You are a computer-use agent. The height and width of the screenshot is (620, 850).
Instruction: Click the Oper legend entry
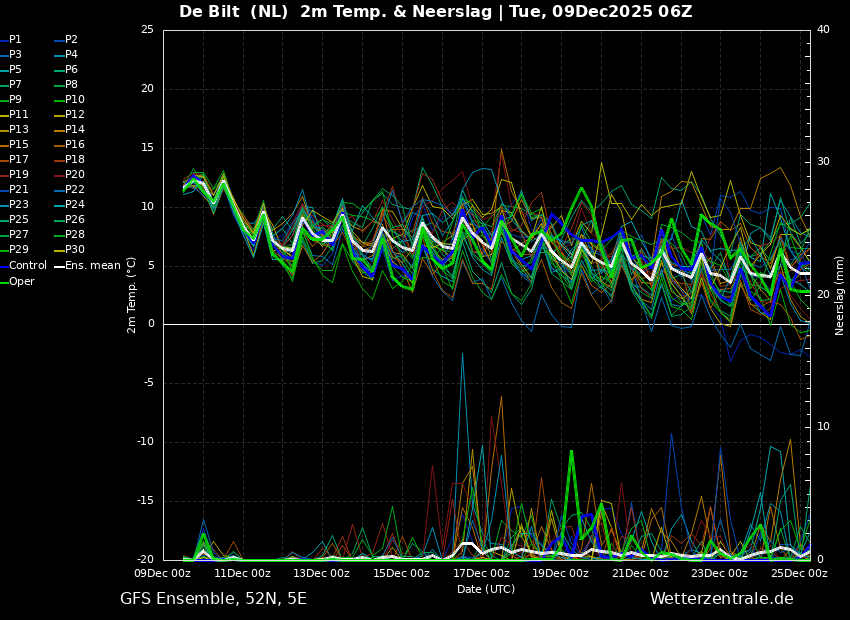point(17,281)
